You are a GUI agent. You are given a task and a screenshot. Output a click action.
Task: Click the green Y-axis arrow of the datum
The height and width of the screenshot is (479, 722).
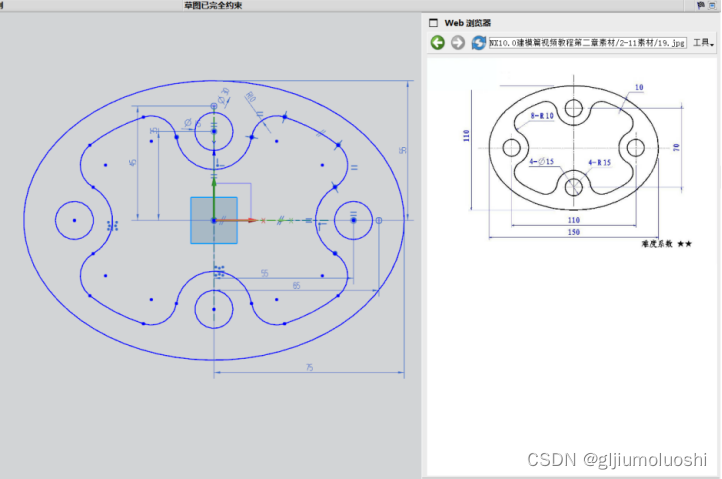[x=214, y=198]
